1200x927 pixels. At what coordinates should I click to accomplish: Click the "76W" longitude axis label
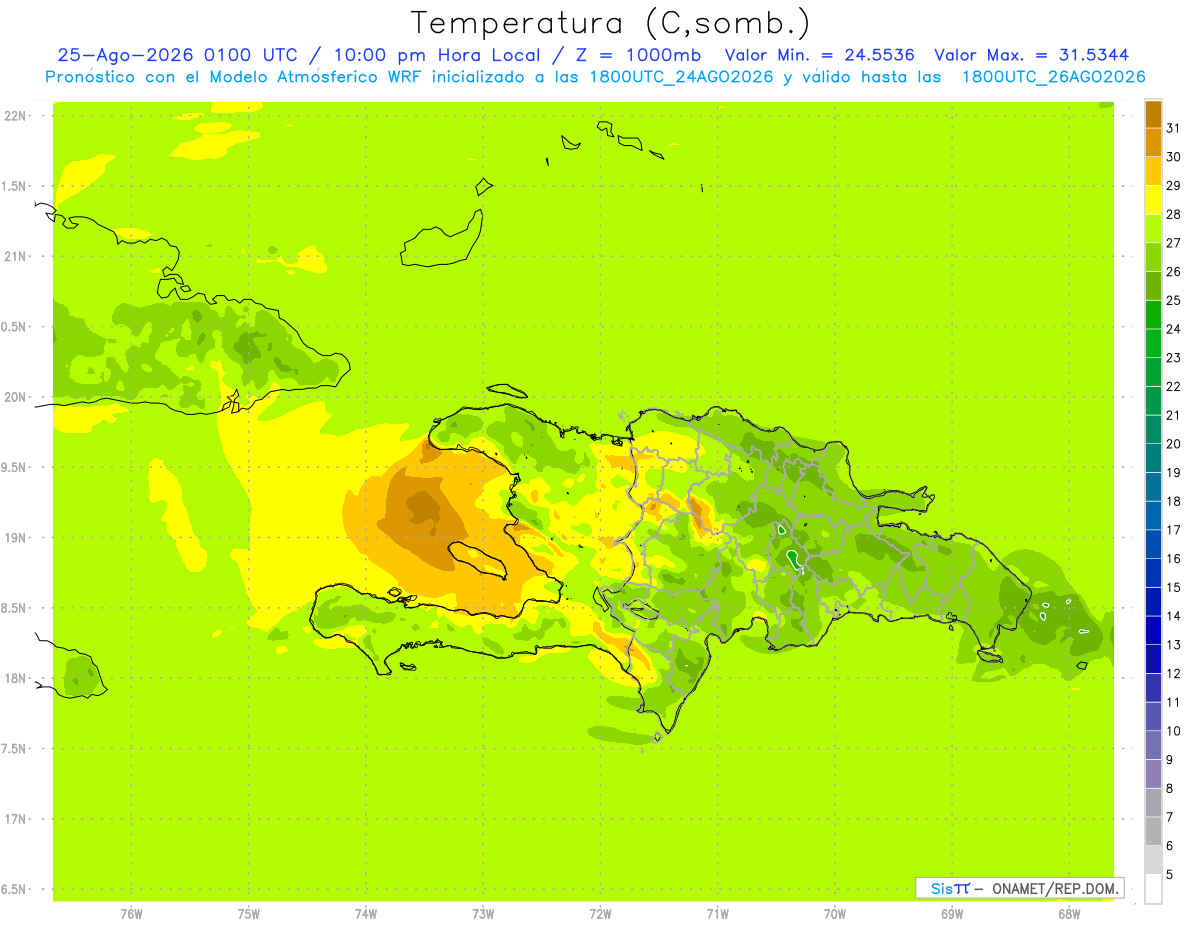[131, 914]
